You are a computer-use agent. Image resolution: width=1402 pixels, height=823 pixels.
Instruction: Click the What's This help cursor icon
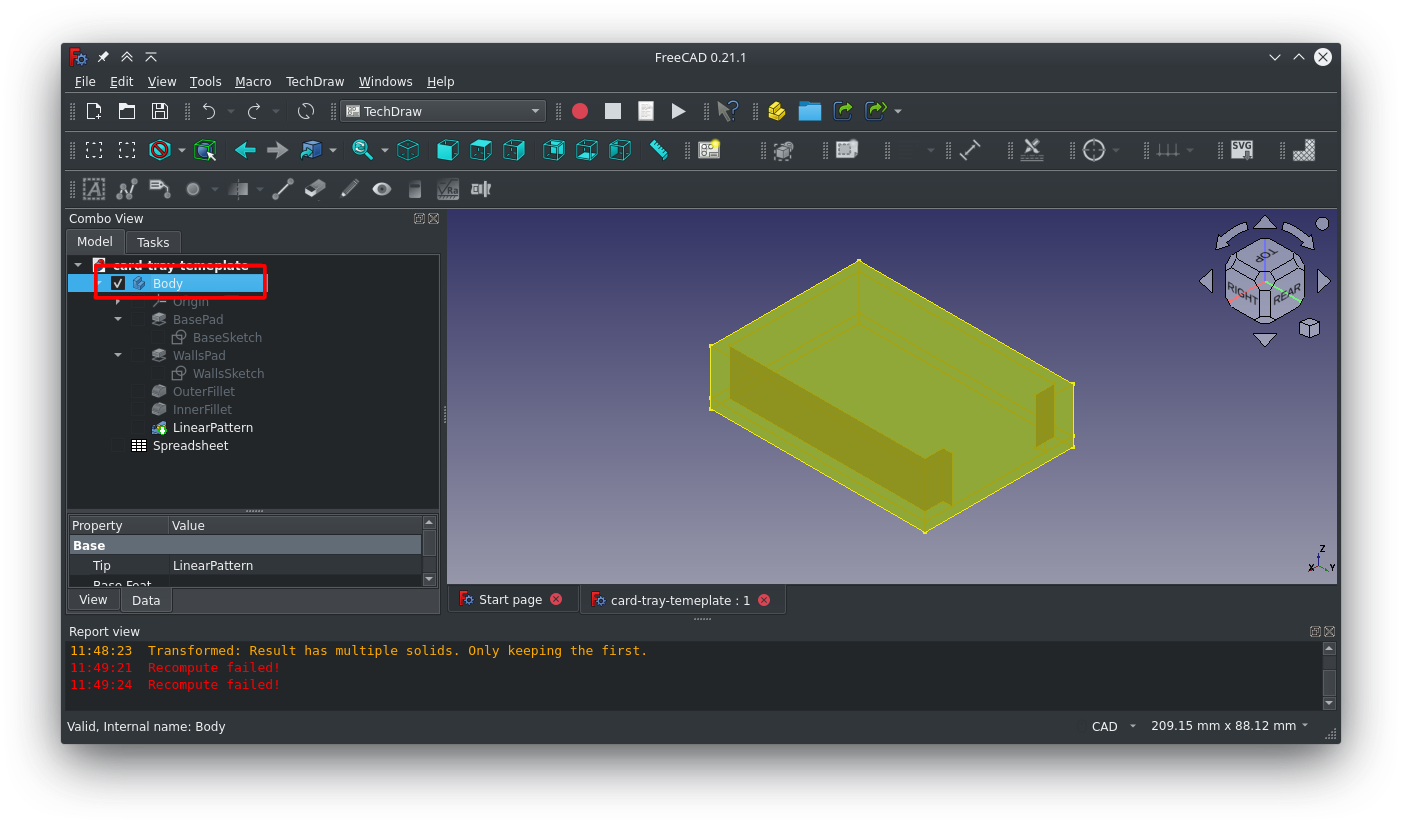tap(728, 111)
